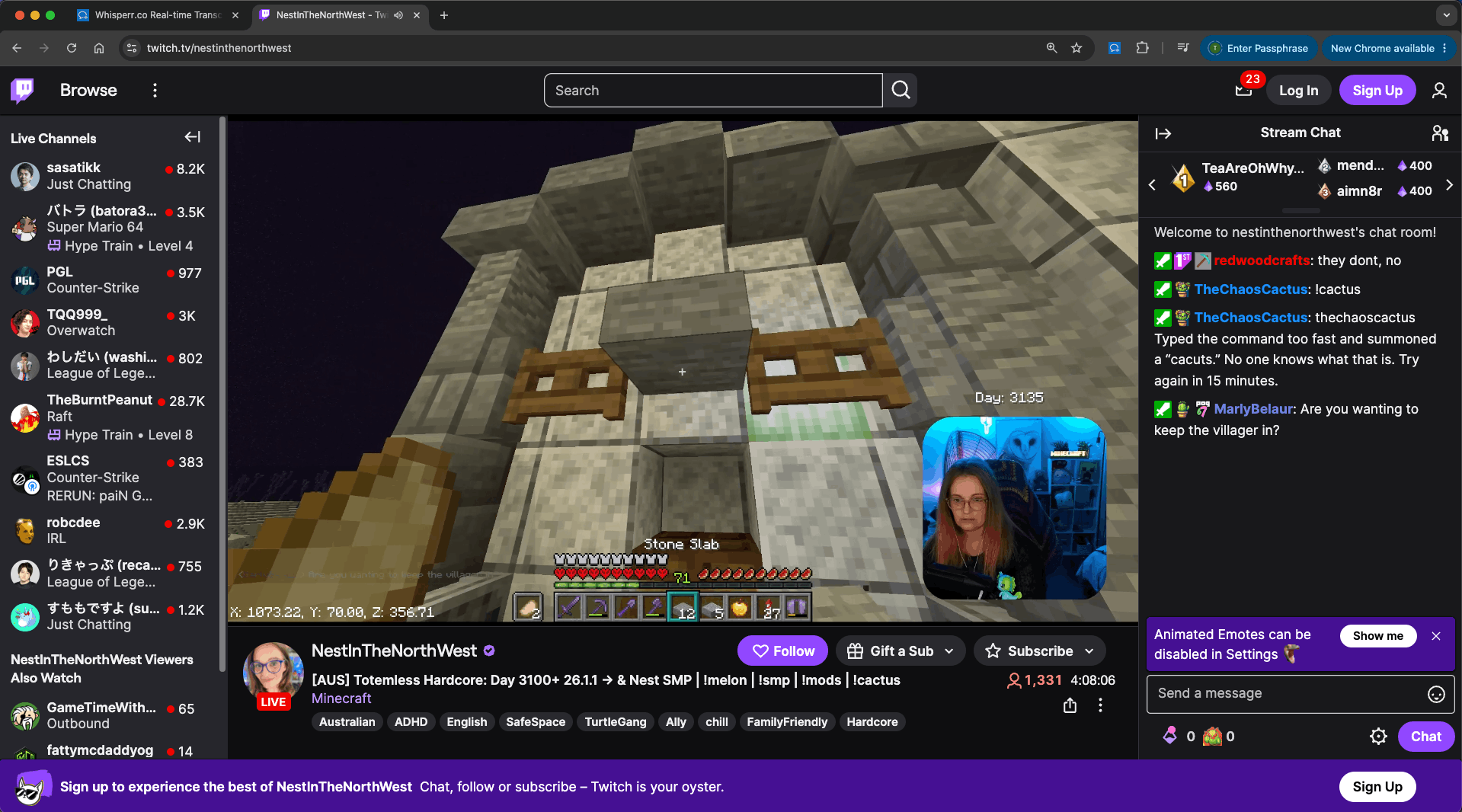
Task: Click the Hardcore tag
Action: click(x=872, y=722)
